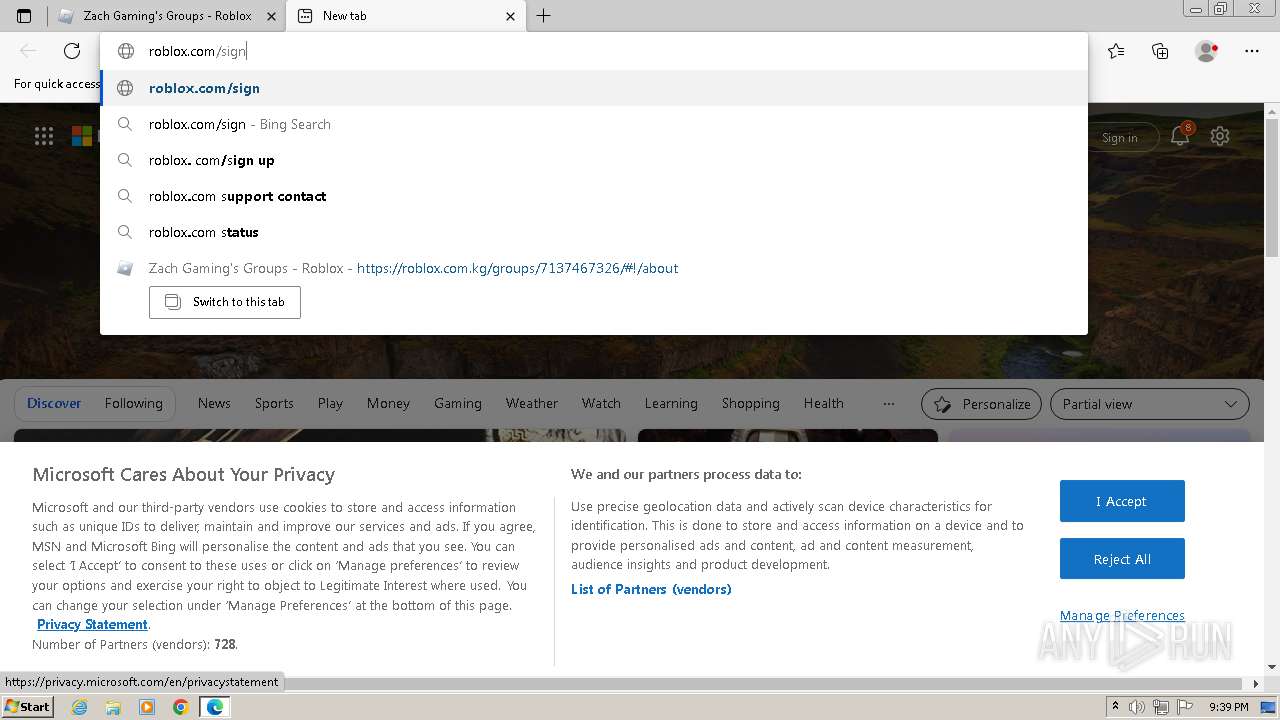Click the Personalize button

(x=981, y=404)
